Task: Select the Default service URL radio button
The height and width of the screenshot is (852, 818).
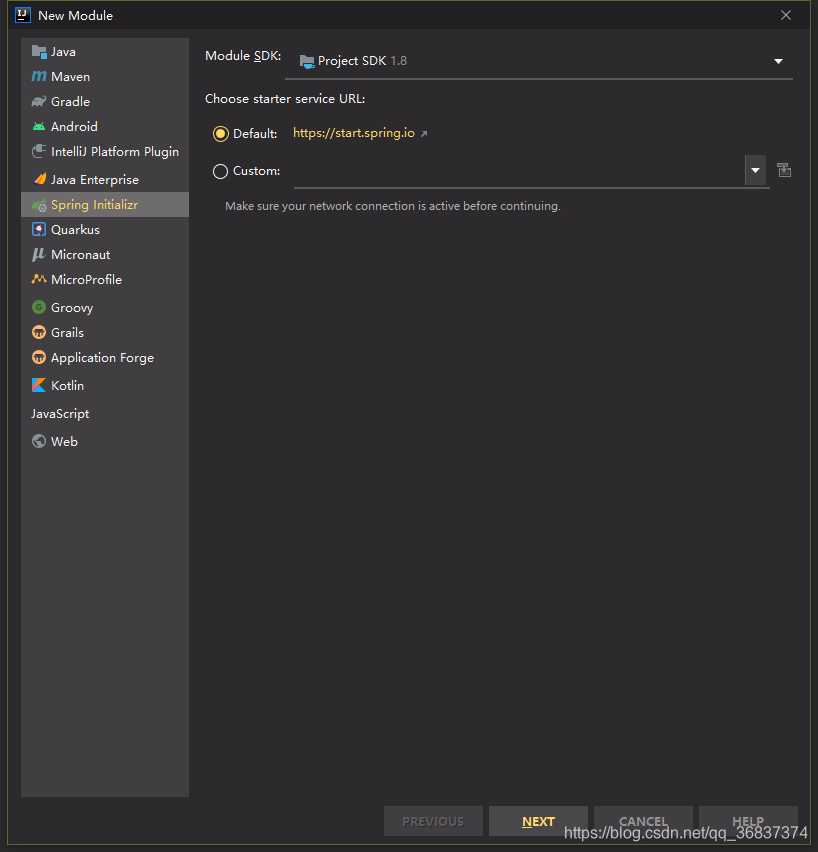Action: [x=220, y=134]
